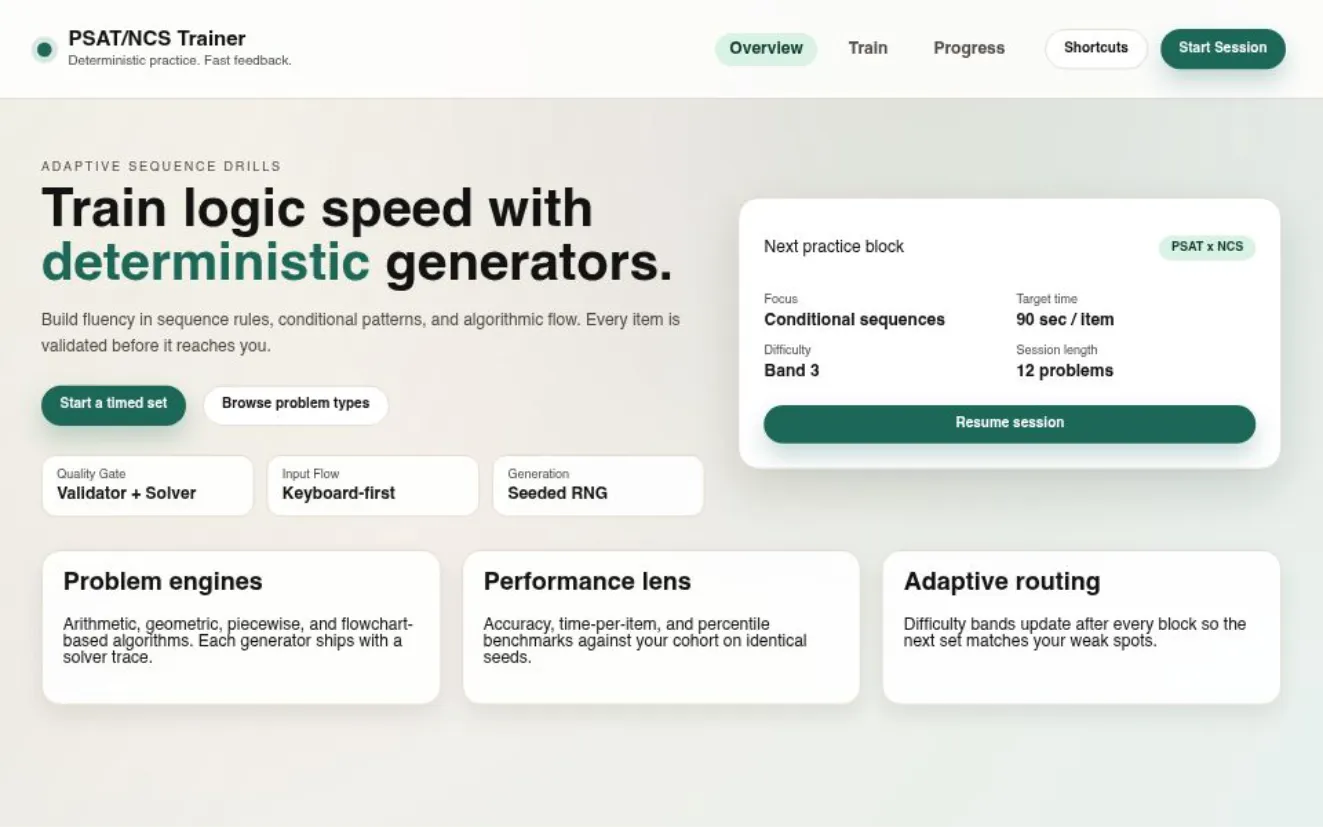Select the Input Flow Keyboard-first chip

click(373, 485)
